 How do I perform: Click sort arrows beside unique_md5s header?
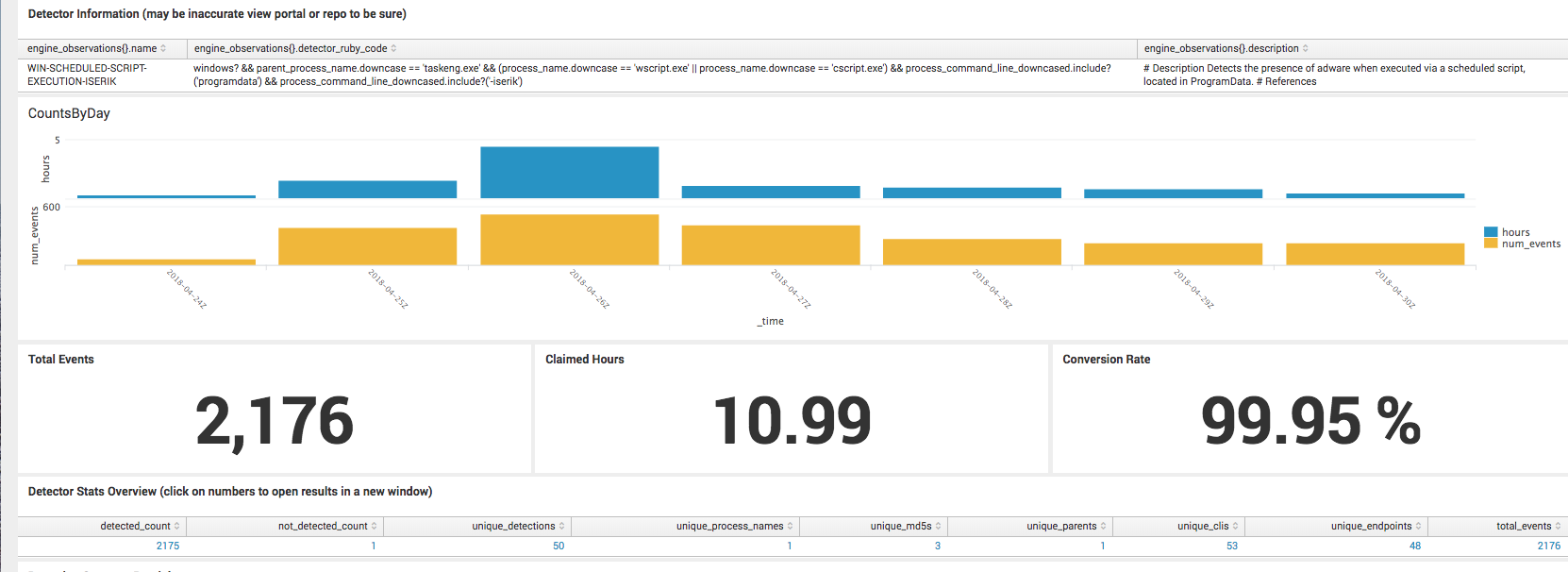click(938, 526)
